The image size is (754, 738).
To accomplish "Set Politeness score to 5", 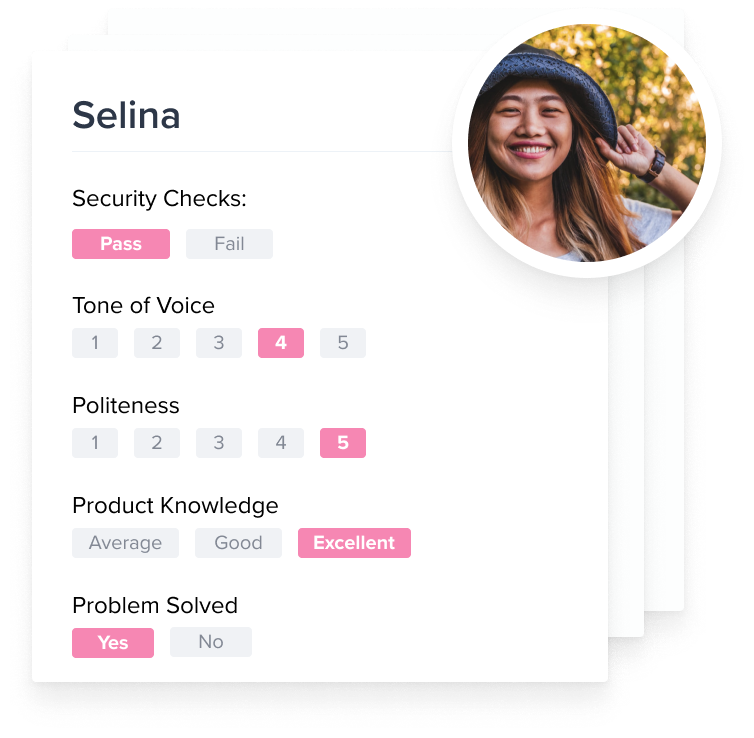I will click(343, 443).
